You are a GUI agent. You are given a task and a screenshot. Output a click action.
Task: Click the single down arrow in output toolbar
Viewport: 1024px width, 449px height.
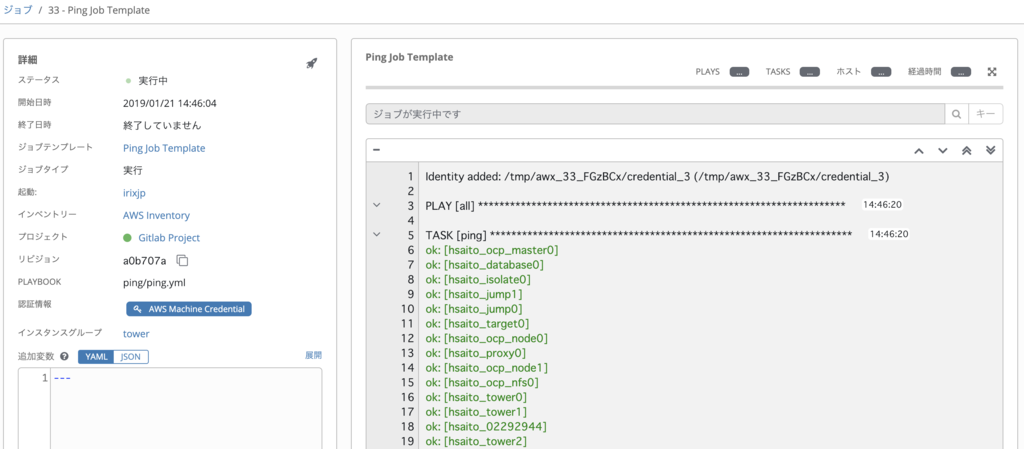pyautogui.click(x=942, y=150)
